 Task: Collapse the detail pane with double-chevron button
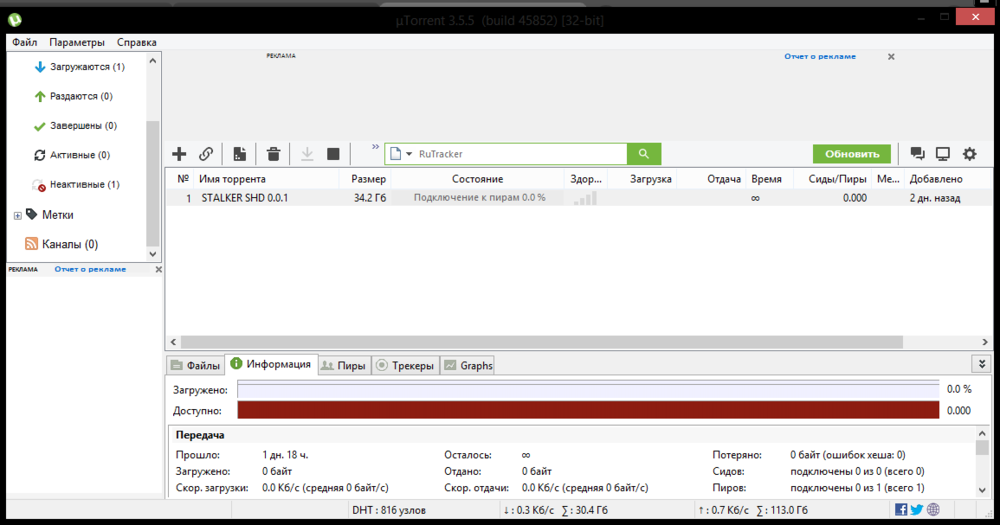point(982,364)
